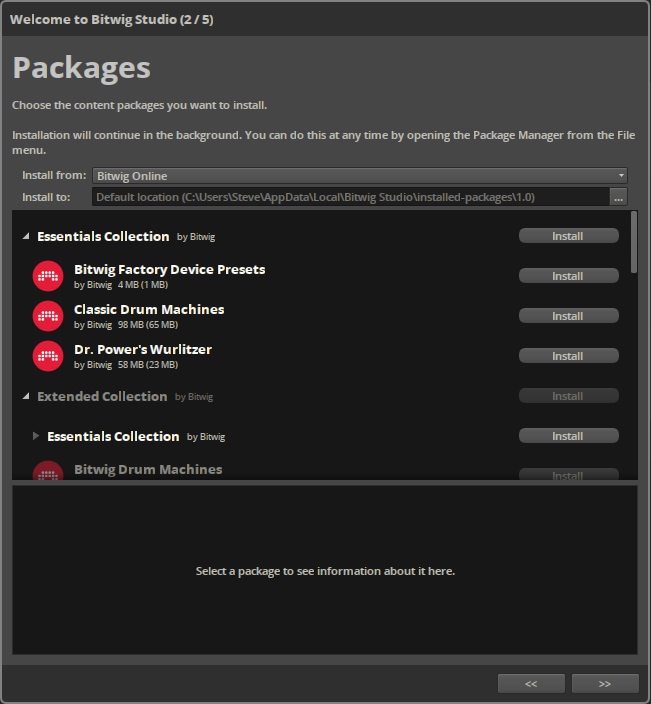Open the Install from dropdown
651x704 pixels.
pyautogui.click(x=360, y=176)
